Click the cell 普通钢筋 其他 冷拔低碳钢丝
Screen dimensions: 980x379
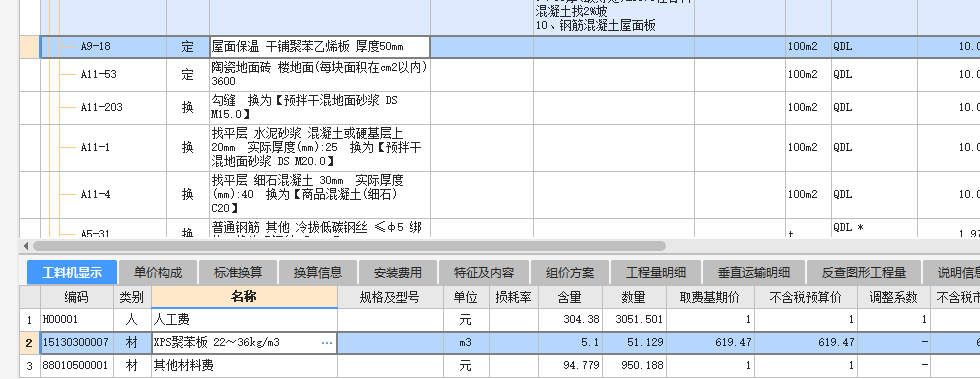320,228
